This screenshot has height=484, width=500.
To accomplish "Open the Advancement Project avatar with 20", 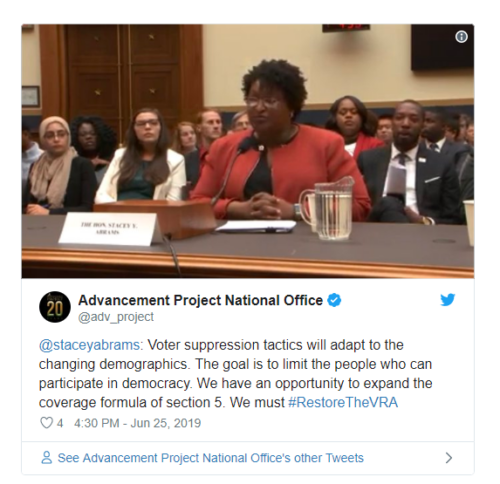I will 55,307.
